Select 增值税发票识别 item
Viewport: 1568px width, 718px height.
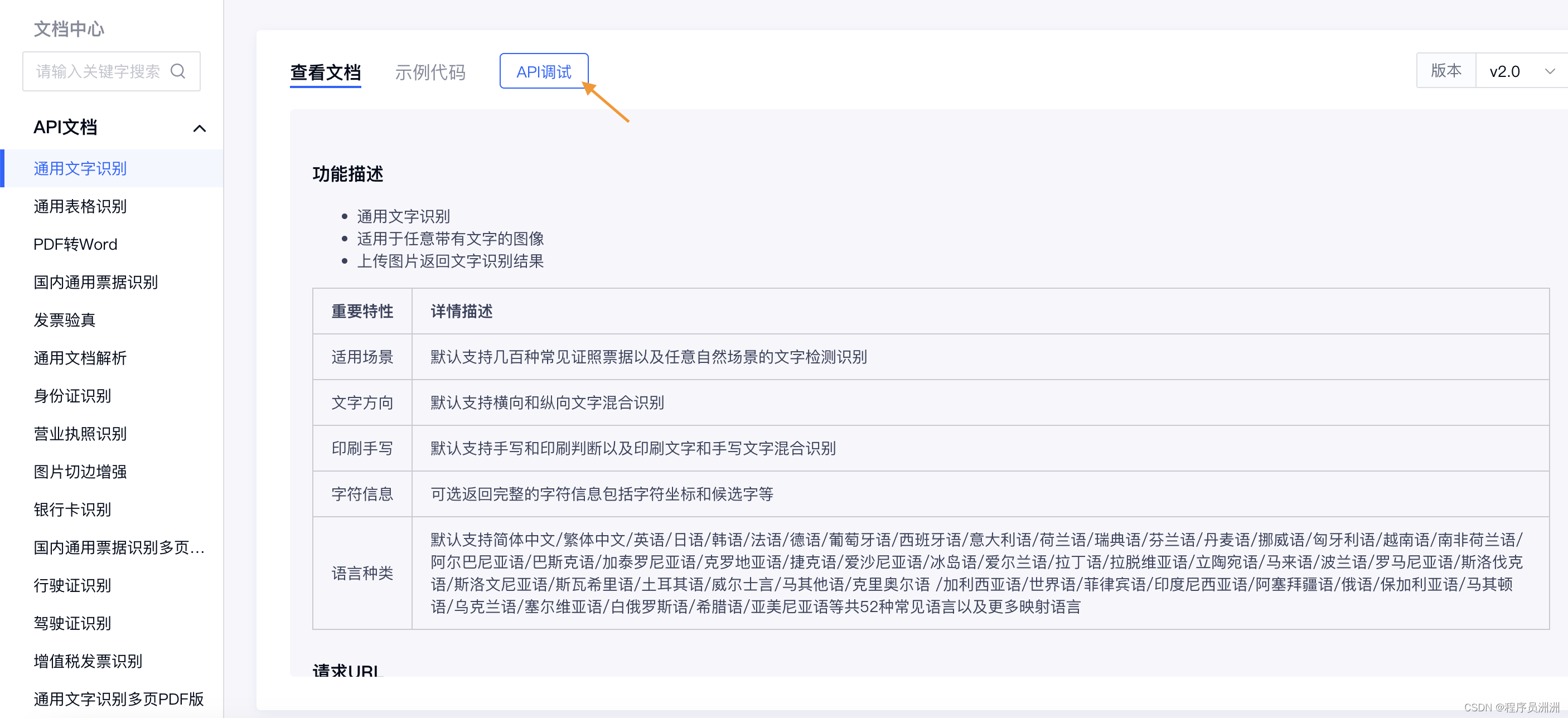pos(88,661)
